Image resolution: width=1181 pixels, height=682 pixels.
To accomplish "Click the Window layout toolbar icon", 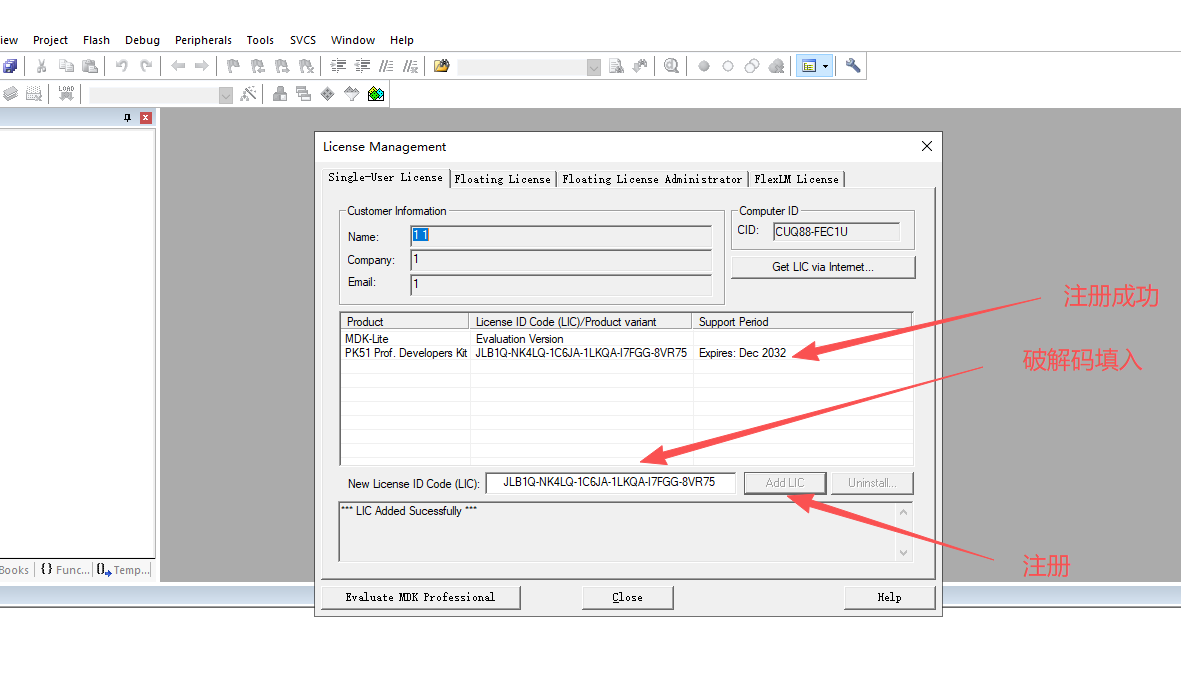I will (x=809, y=66).
